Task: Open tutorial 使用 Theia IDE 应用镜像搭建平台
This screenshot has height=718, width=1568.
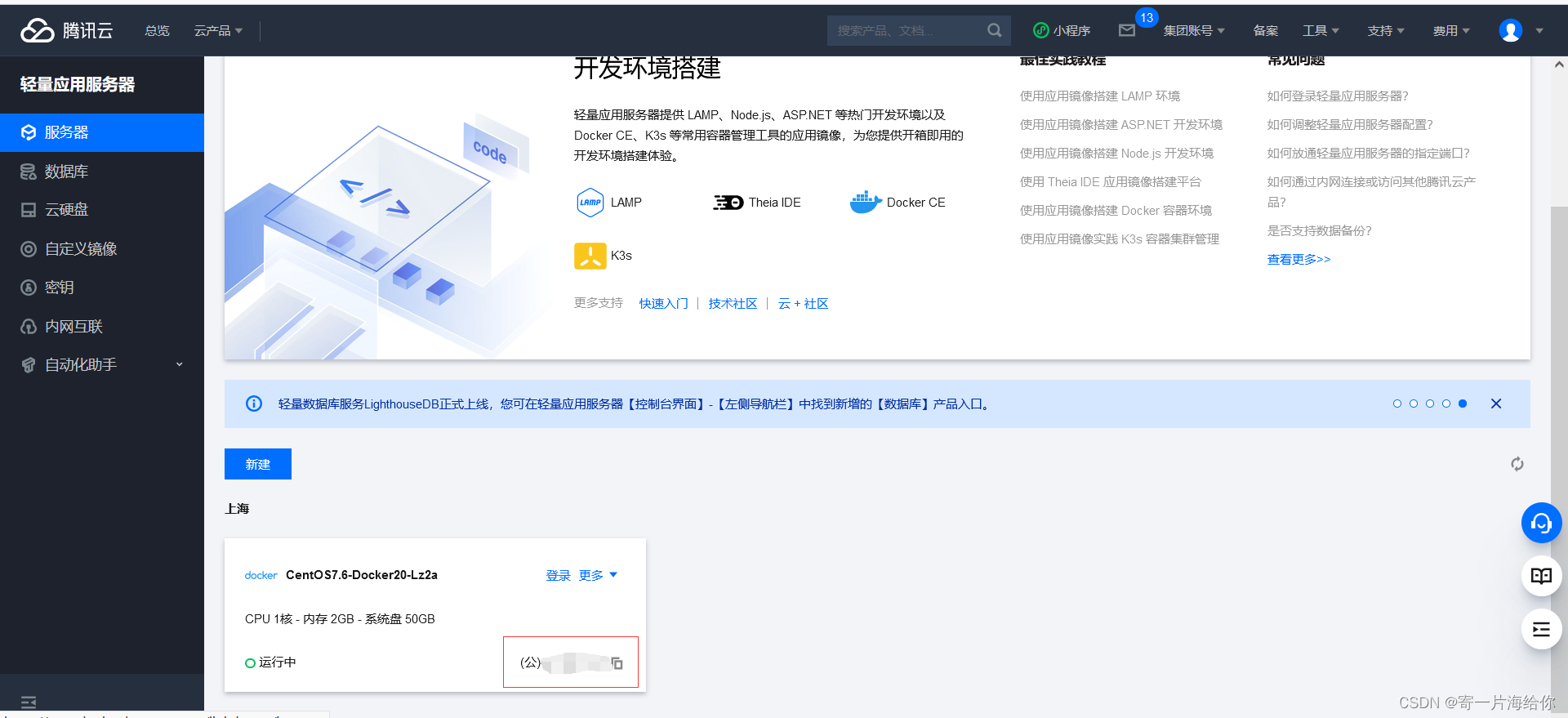Action: [x=1110, y=181]
